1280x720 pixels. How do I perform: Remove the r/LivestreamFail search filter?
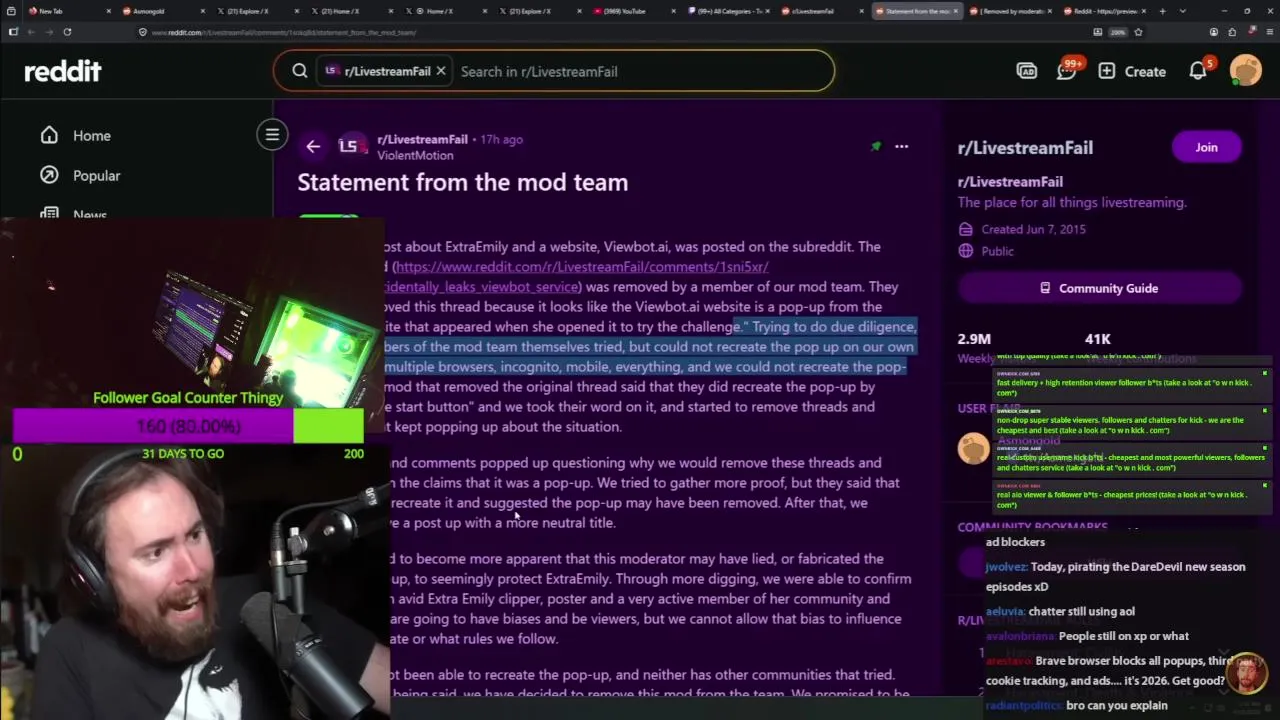point(440,71)
